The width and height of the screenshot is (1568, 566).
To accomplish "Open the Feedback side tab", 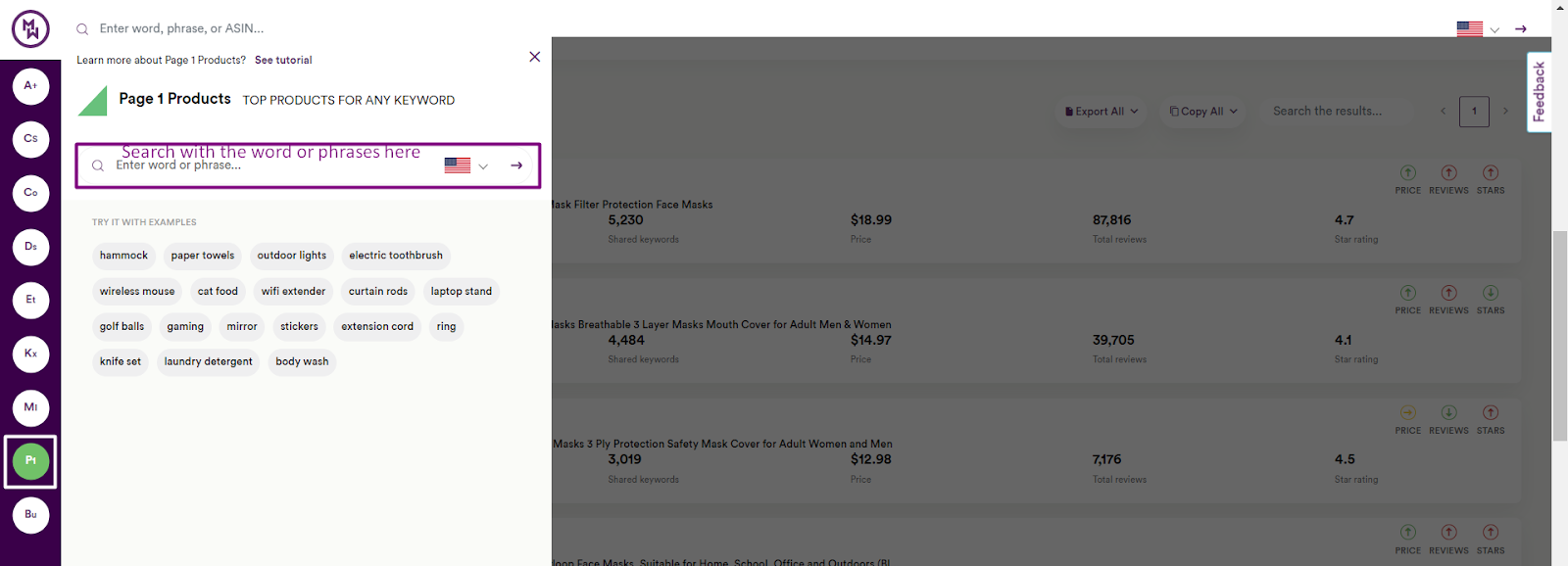I will [x=1539, y=92].
